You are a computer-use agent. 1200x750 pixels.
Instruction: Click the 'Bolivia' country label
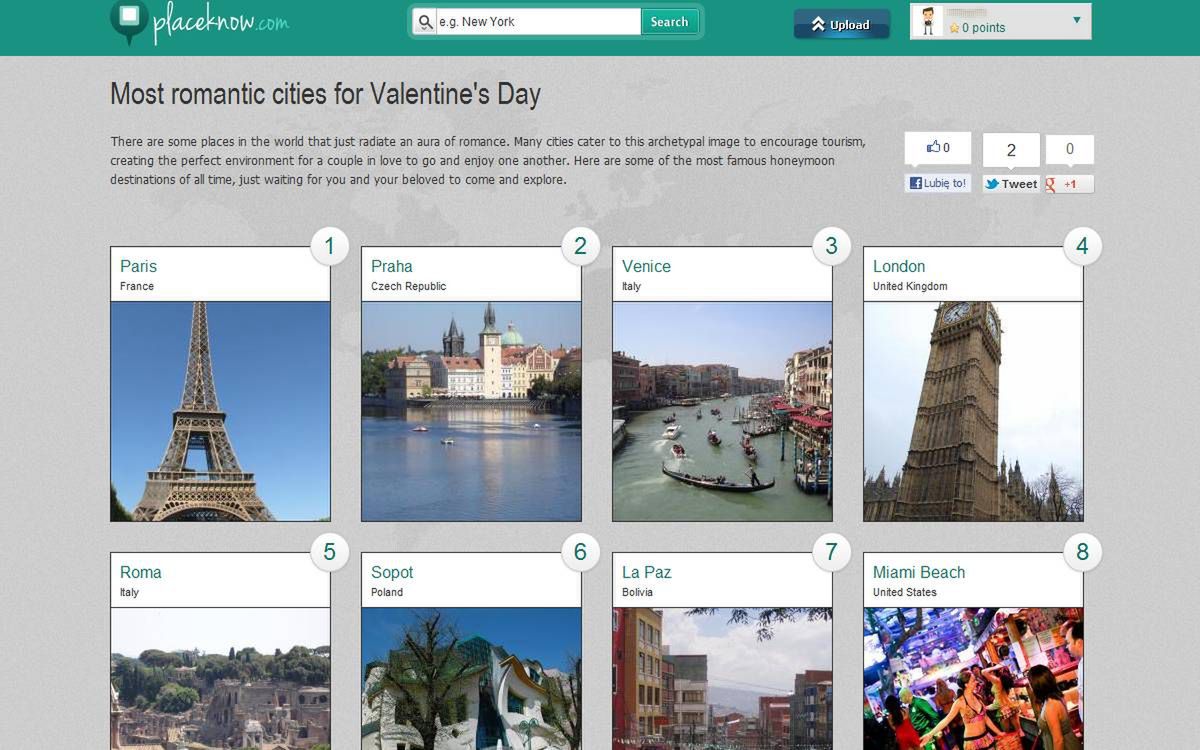[637, 592]
